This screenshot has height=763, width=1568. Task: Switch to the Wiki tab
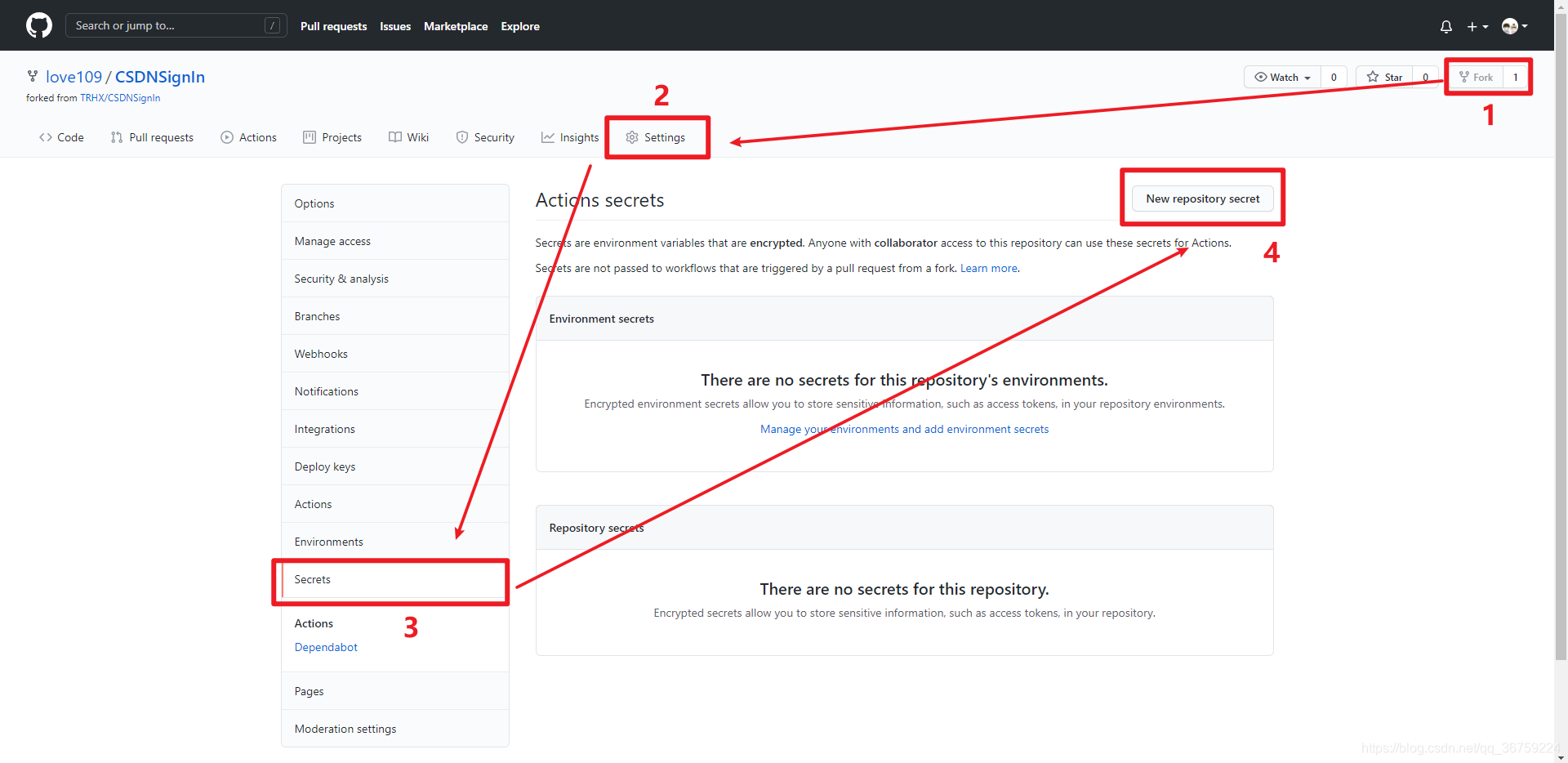pyautogui.click(x=408, y=137)
